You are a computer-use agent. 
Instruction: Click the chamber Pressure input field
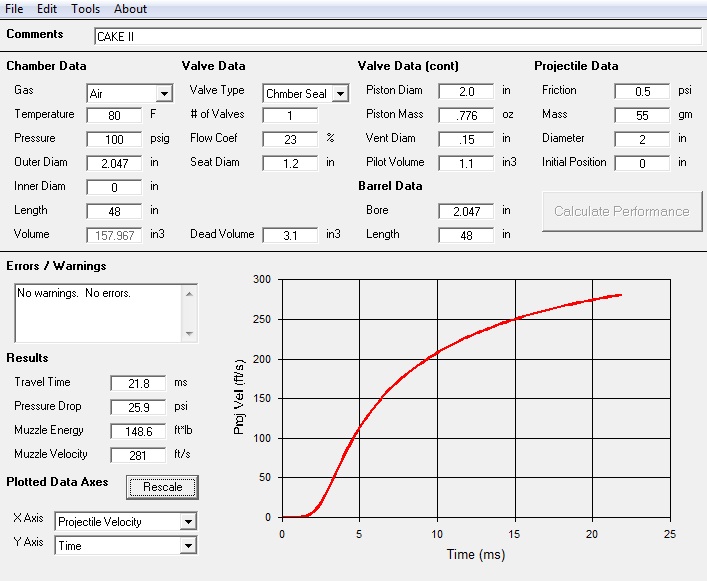(114, 139)
